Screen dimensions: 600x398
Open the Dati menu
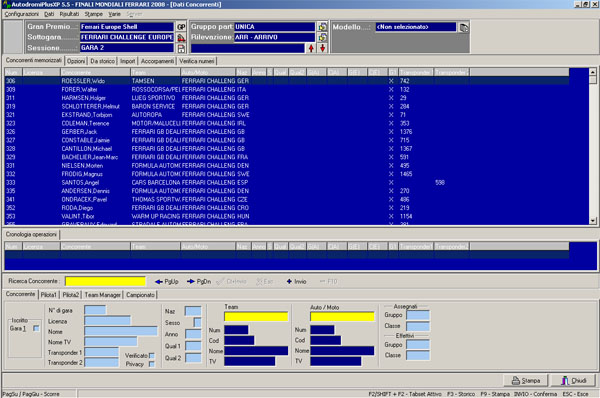(49, 14)
